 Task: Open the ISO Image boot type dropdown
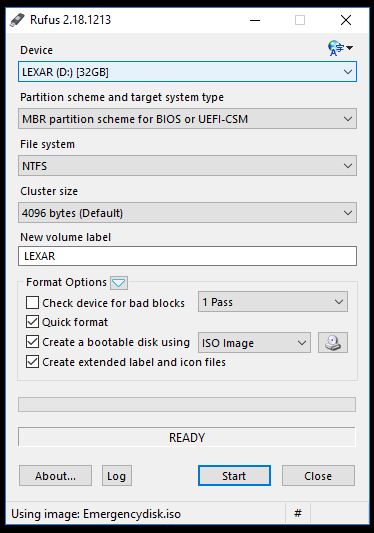click(x=254, y=343)
